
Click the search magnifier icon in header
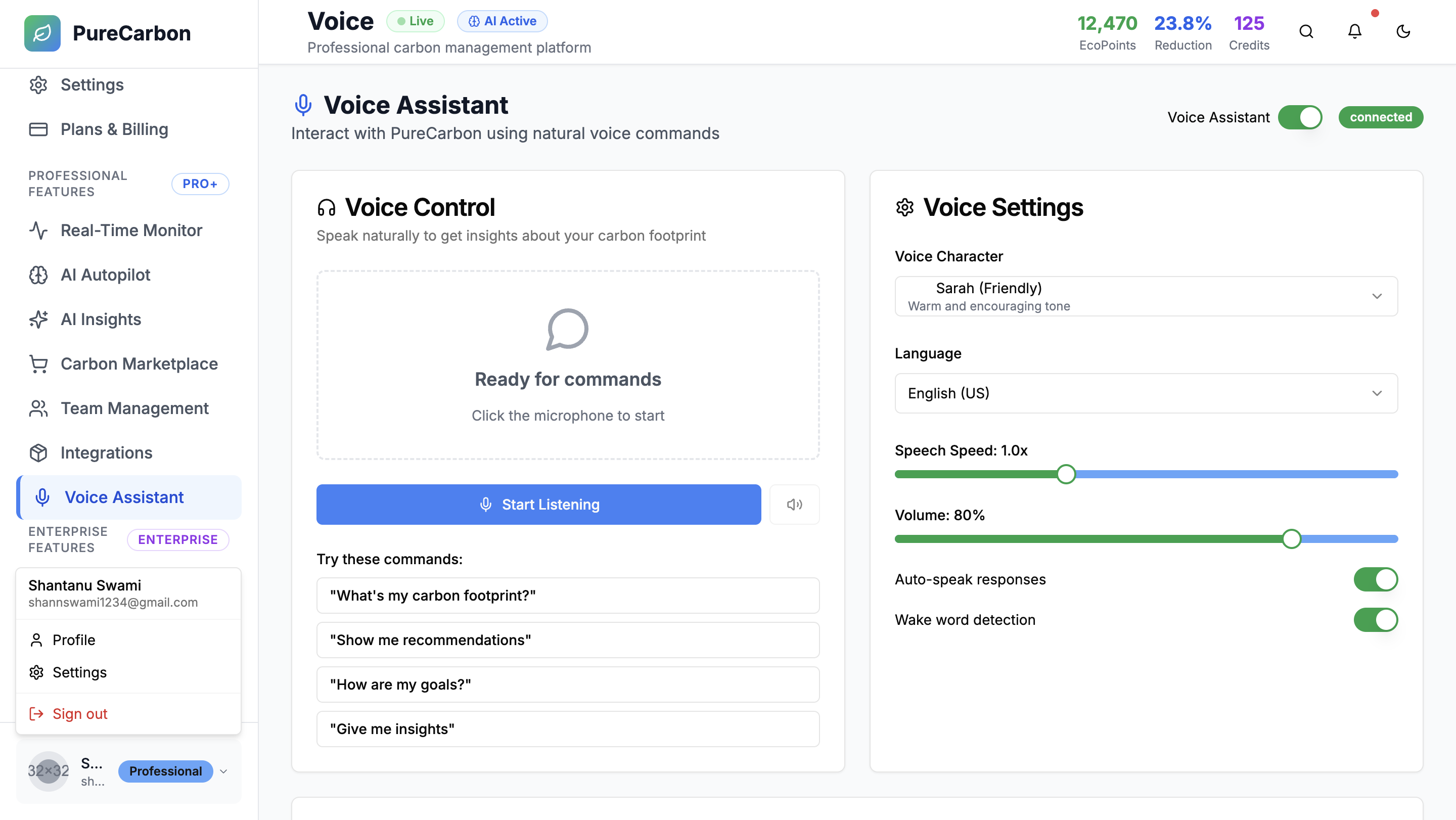pyautogui.click(x=1306, y=32)
